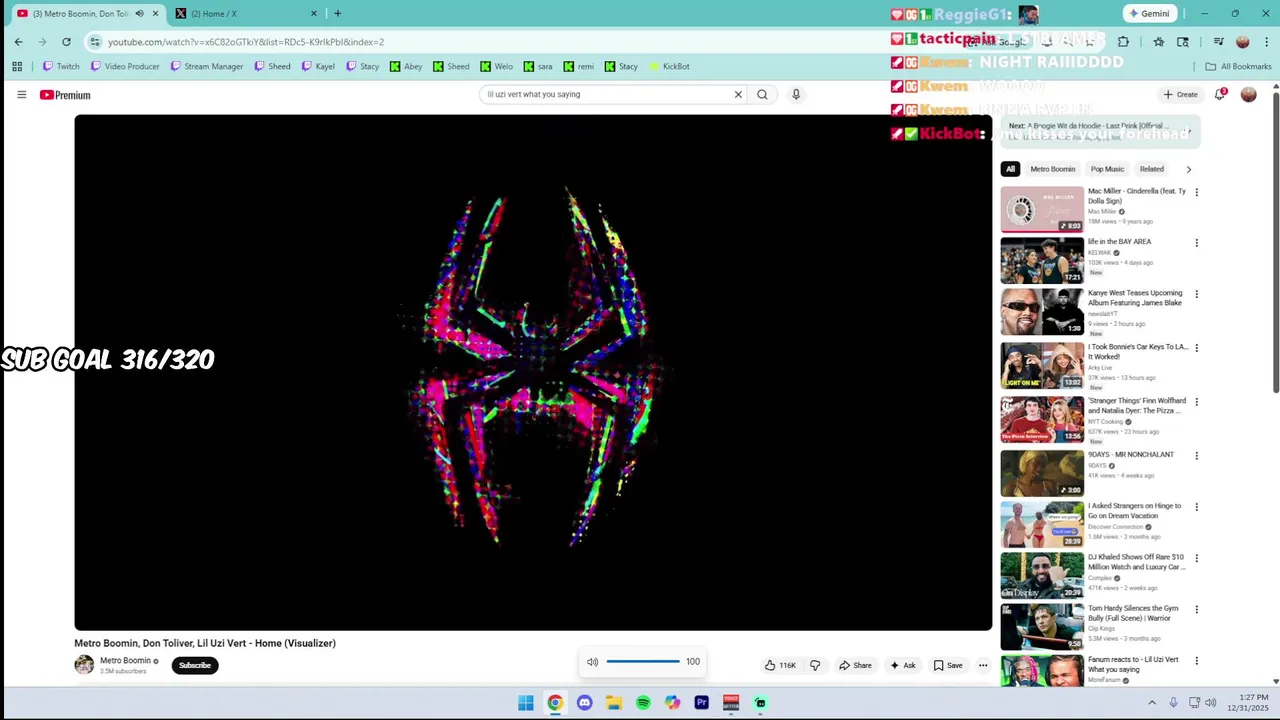This screenshot has height=720, width=1280.
Task: Open options for Mac Miller Cinderella video
Action: pos(1196,192)
